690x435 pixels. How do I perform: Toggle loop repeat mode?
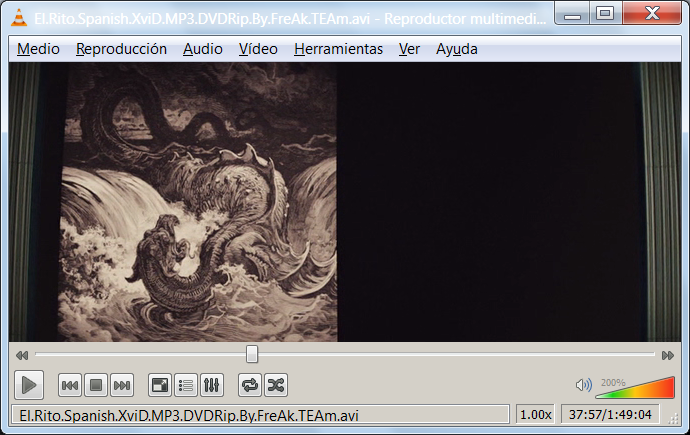pyautogui.click(x=250, y=386)
